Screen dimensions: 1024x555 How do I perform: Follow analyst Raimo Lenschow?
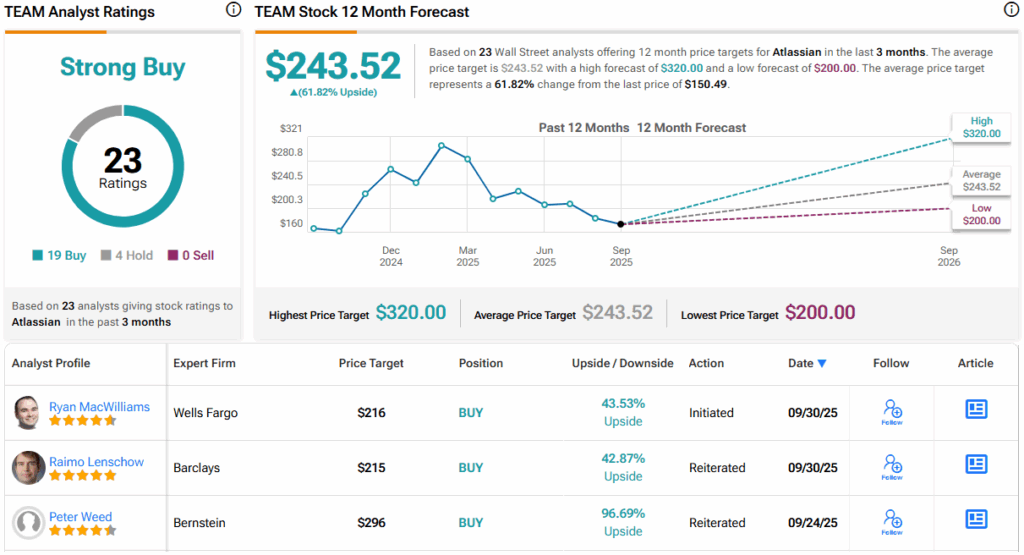click(892, 466)
